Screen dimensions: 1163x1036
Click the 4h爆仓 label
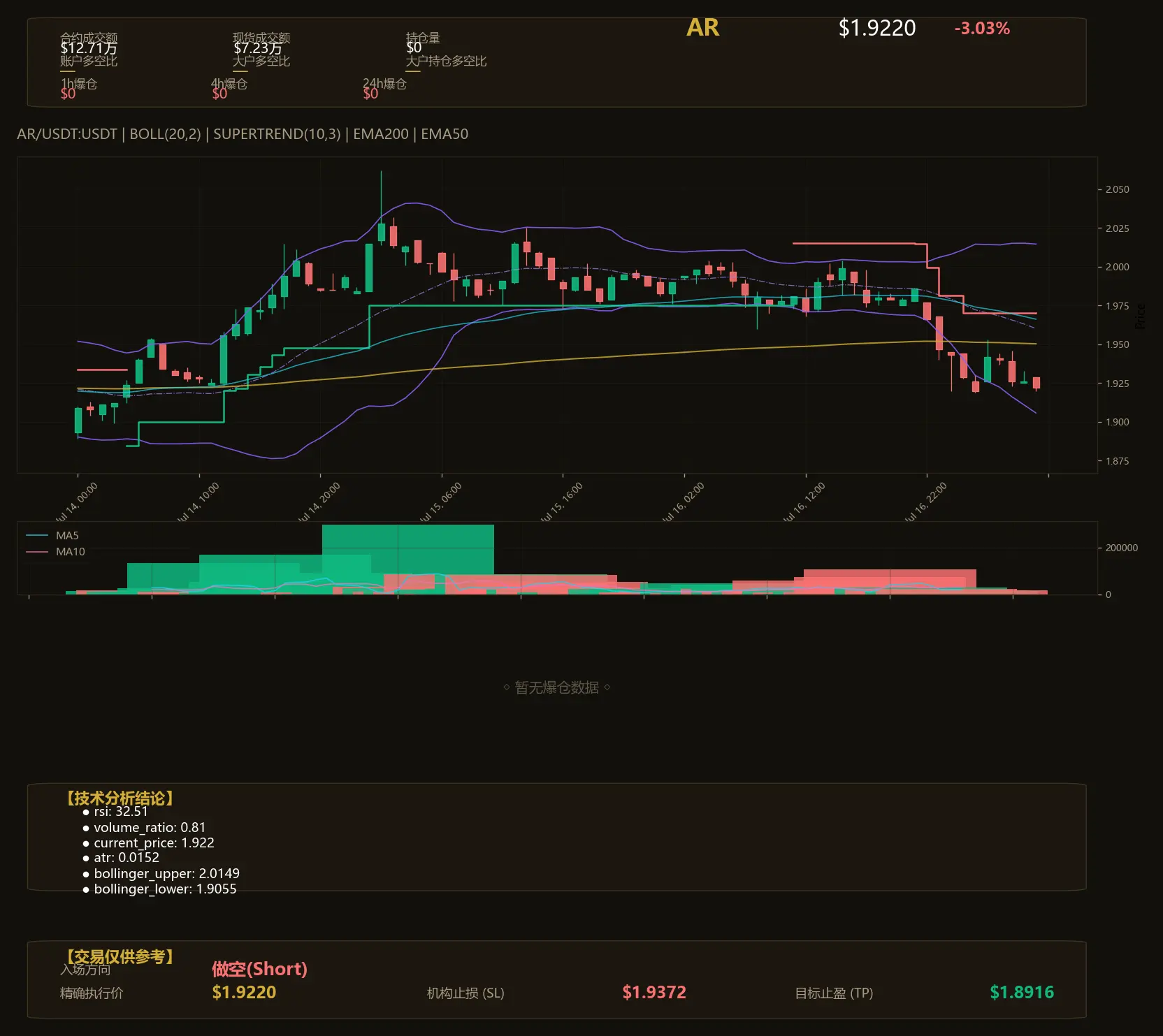229,84
